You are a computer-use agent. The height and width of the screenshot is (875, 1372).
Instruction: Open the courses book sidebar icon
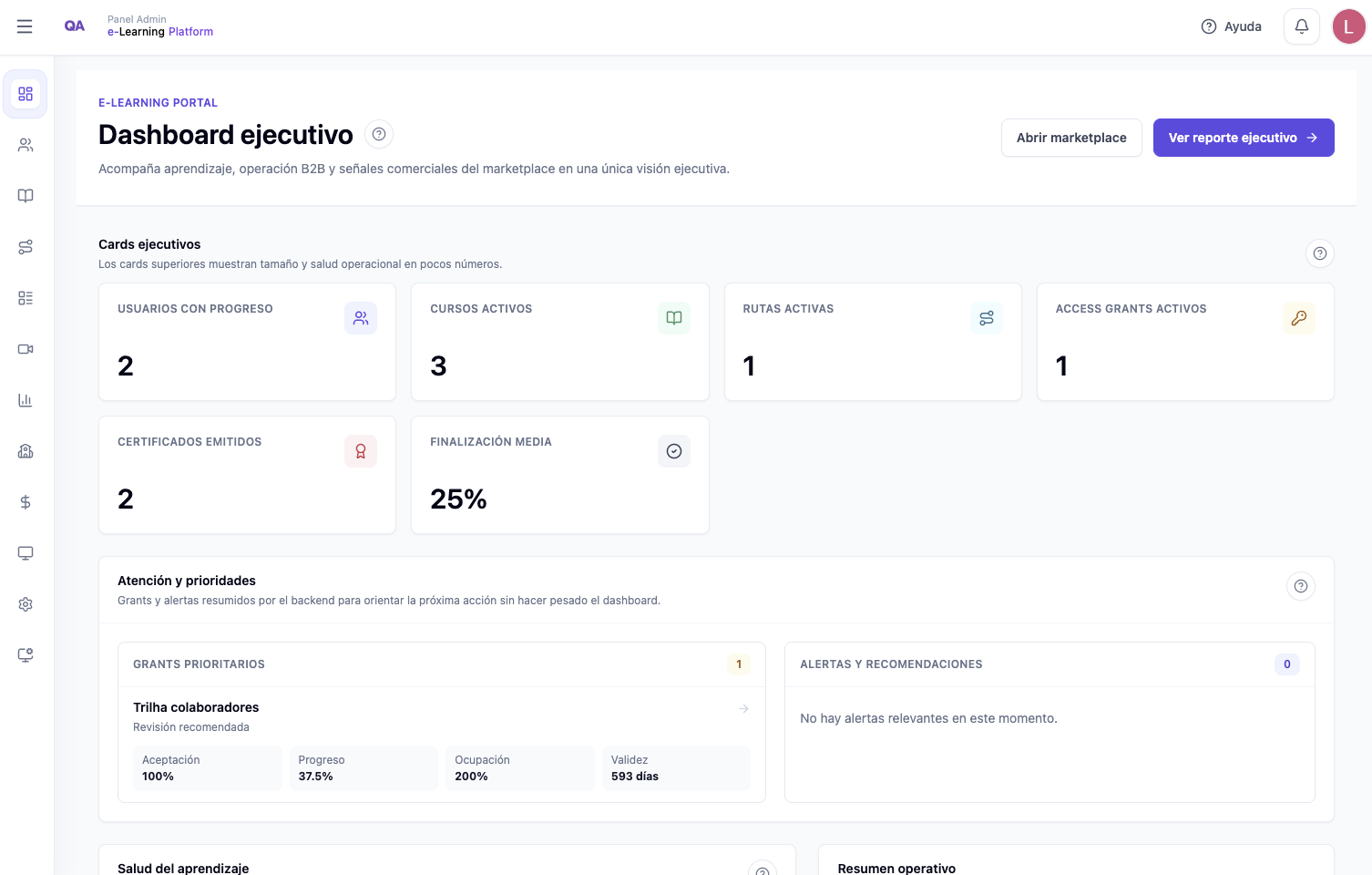pyautogui.click(x=26, y=196)
